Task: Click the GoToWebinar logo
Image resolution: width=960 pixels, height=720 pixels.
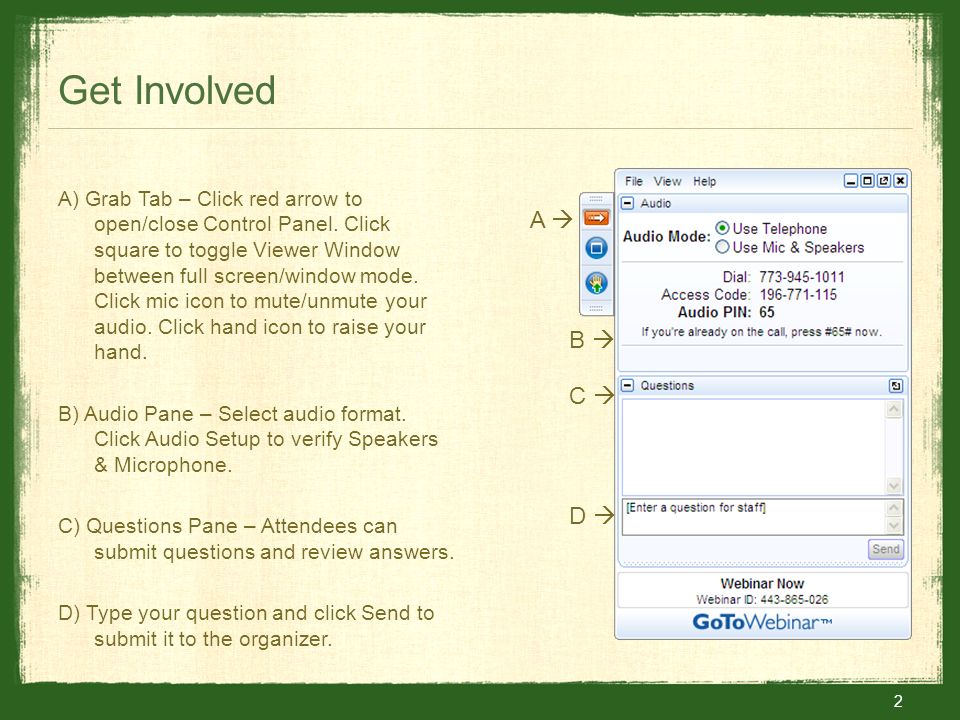Action: tap(762, 622)
